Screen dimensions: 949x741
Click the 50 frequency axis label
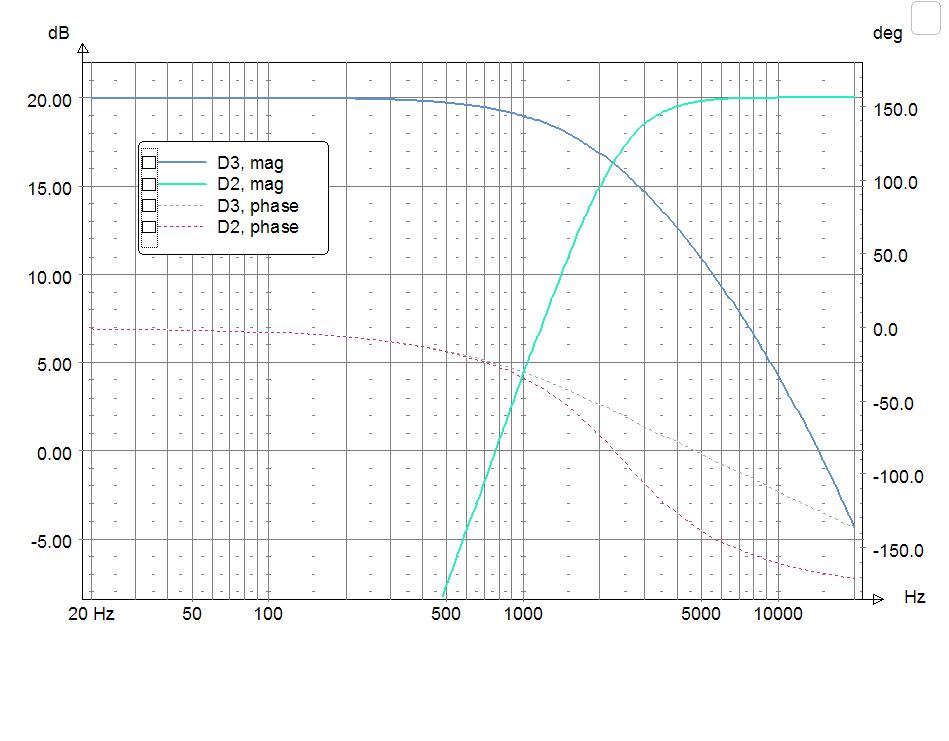point(192,614)
